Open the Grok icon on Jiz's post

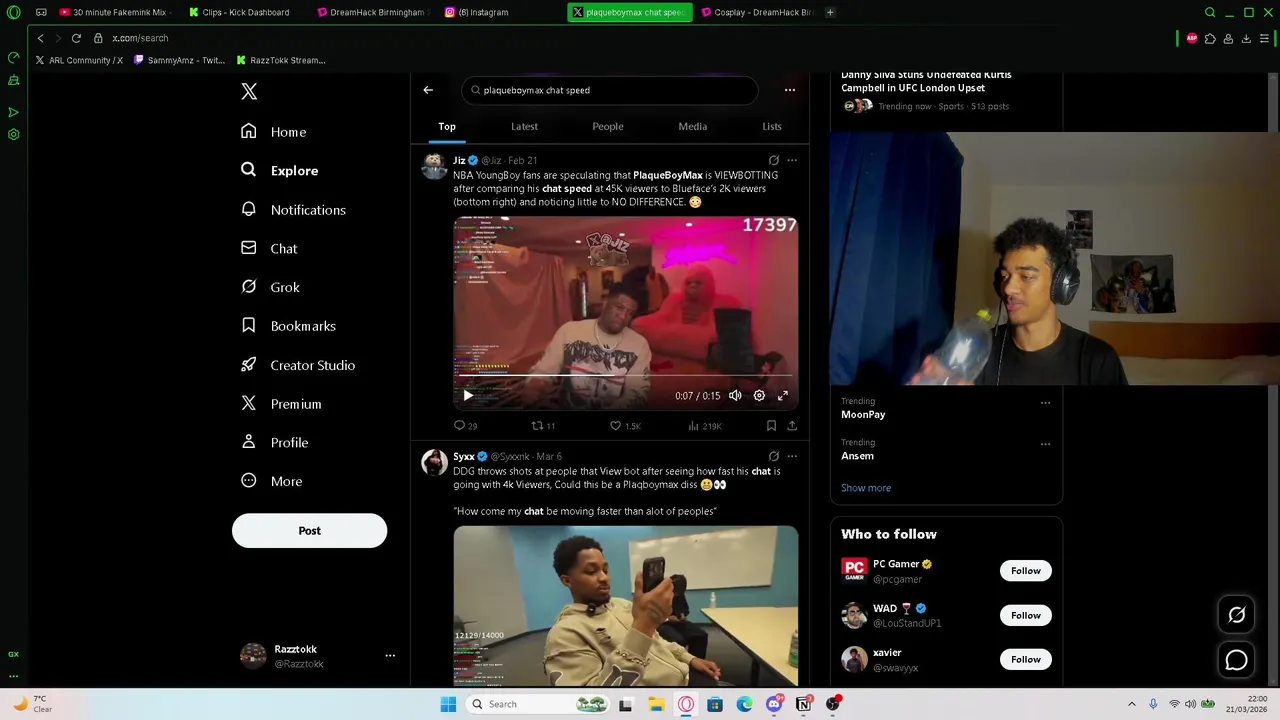click(x=773, y=160)
